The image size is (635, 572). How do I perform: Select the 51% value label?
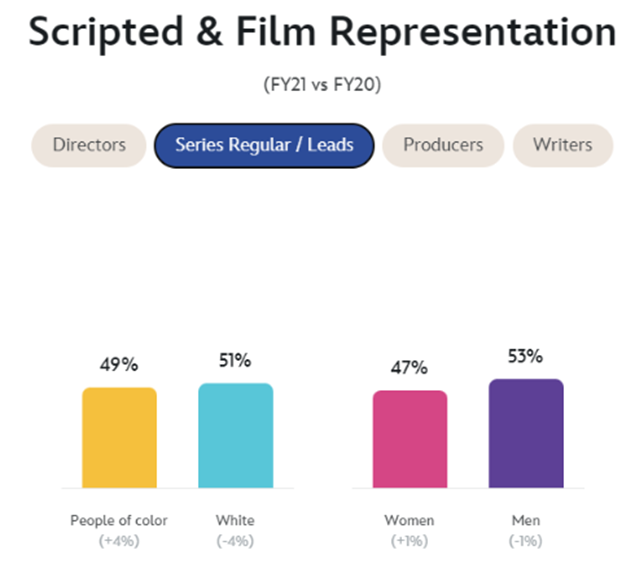(x=235, y=360)
